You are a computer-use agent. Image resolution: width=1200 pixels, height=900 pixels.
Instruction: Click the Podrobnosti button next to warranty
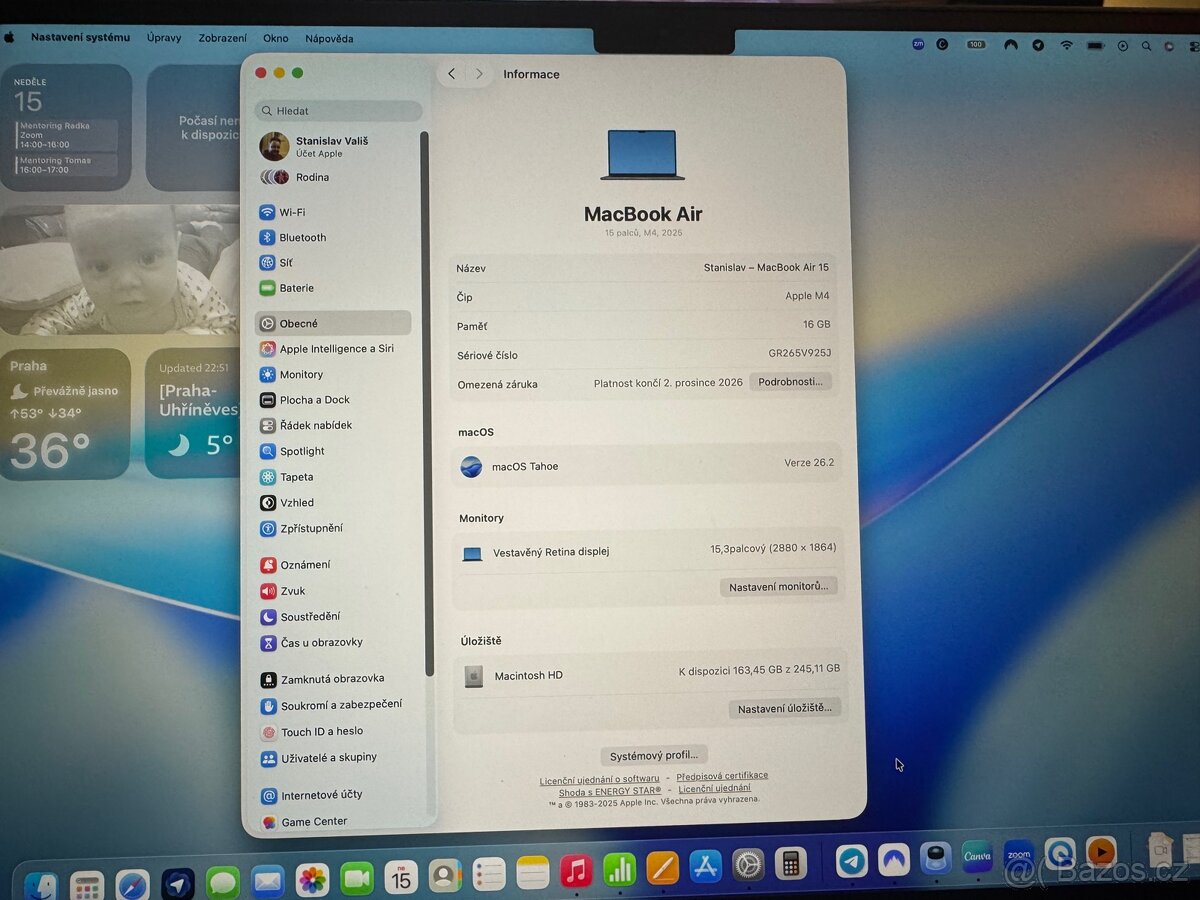tap(790, 381)
